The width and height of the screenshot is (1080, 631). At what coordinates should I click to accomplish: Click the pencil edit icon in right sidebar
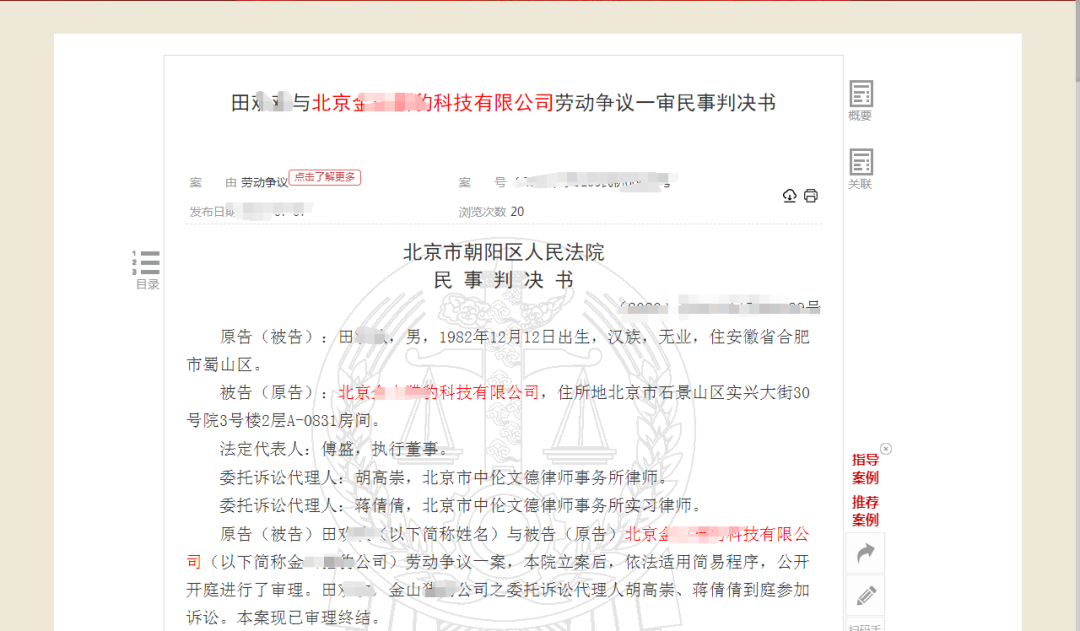click(x=865, y=596)
